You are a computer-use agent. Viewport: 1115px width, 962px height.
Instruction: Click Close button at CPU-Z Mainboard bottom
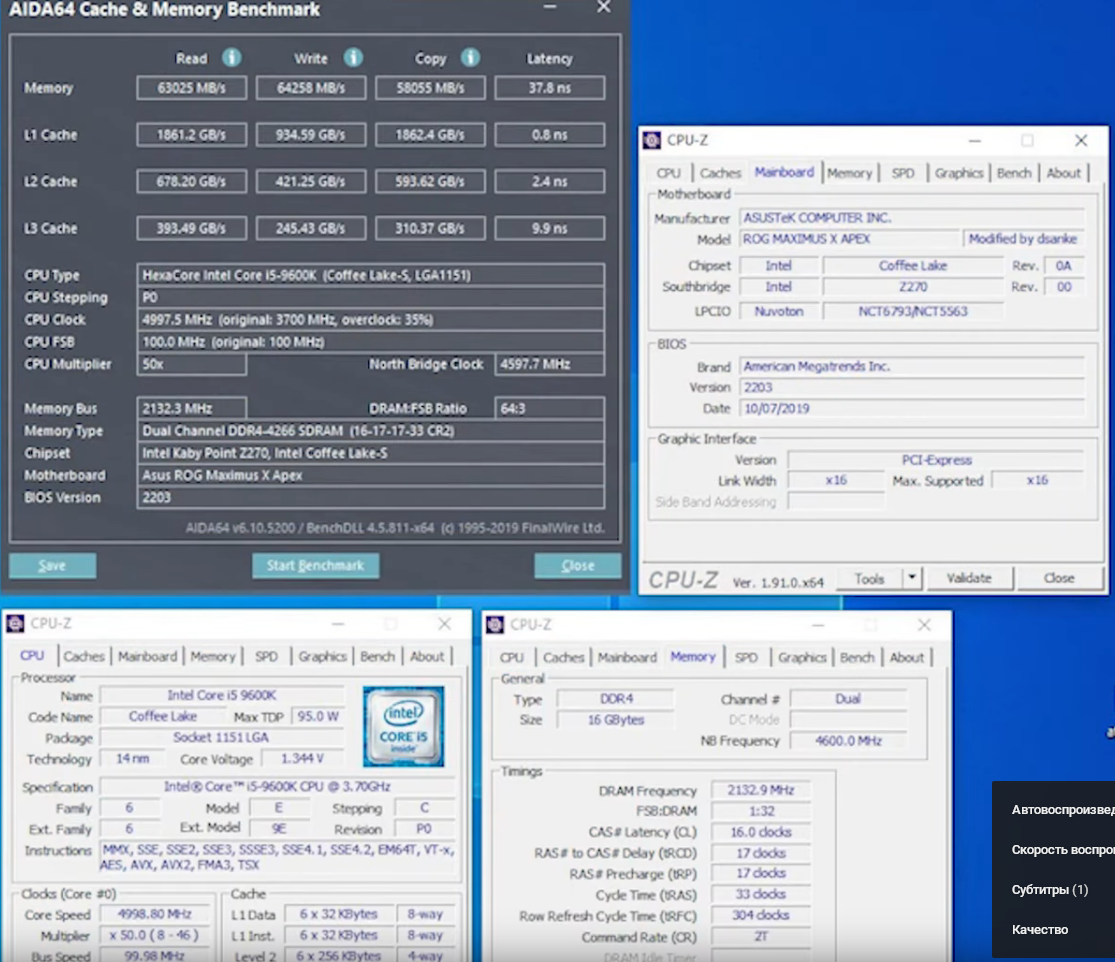1059,578
